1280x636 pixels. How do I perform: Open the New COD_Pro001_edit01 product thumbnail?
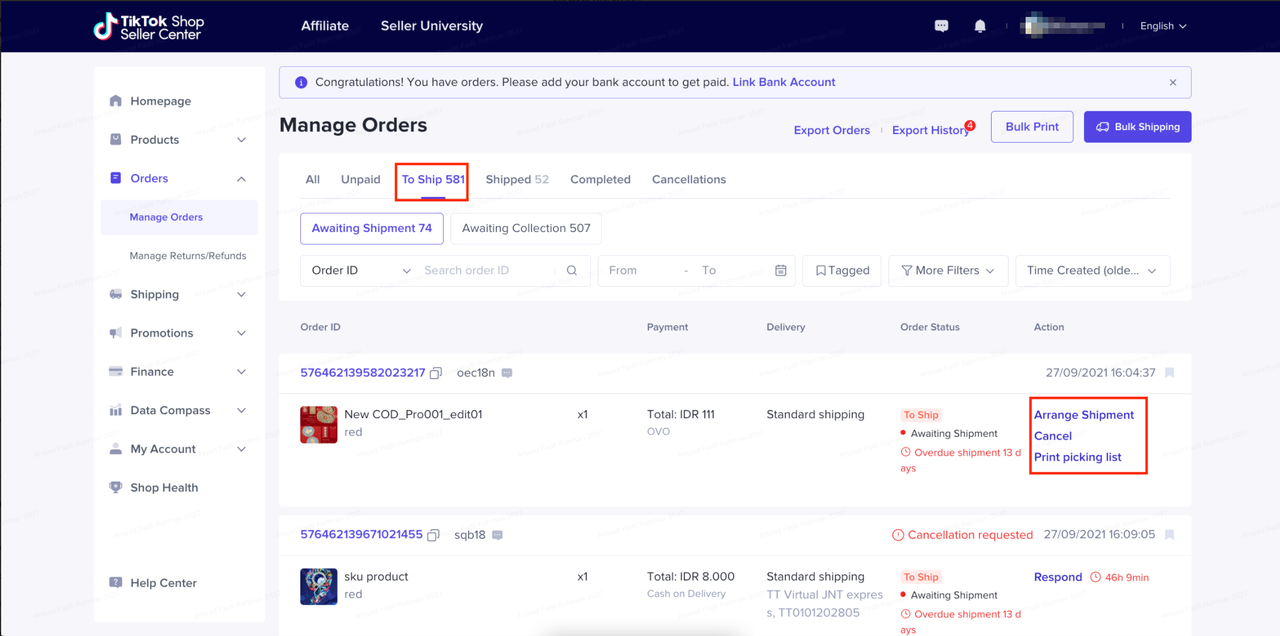pos(319,424)
